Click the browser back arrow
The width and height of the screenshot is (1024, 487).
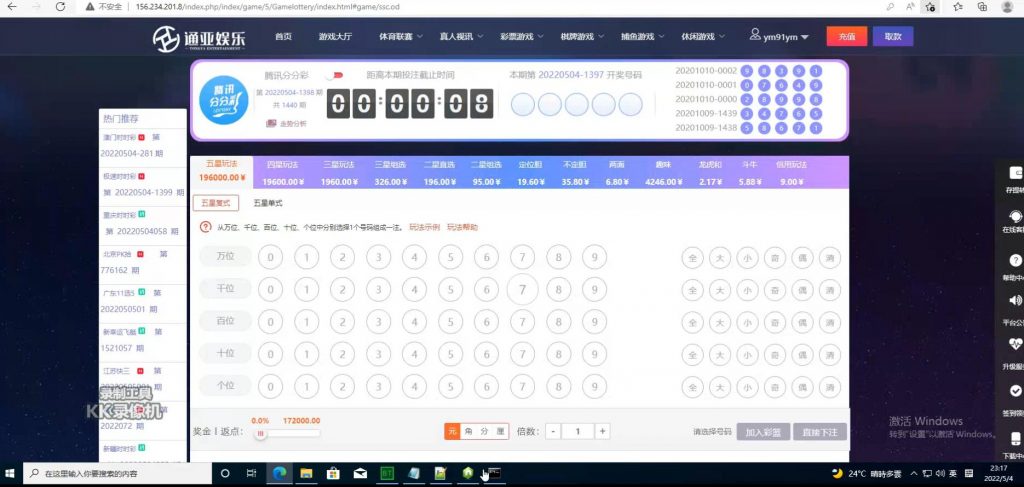12,7
